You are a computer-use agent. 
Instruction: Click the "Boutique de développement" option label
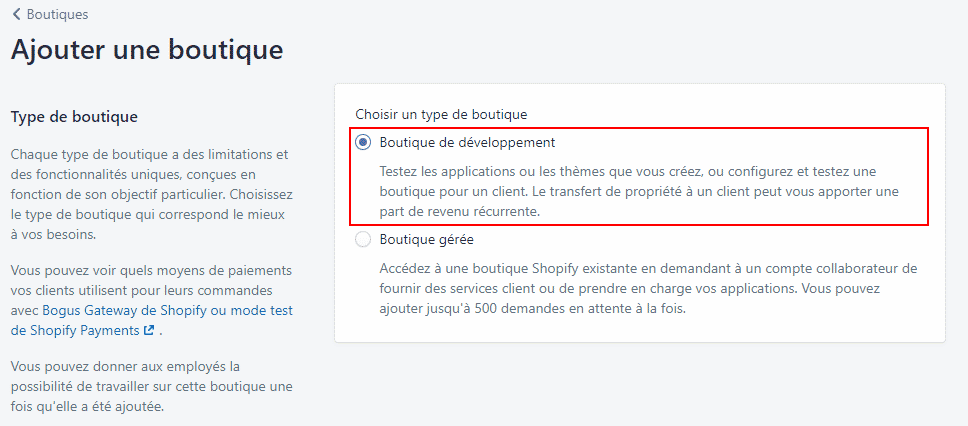click(x=467, y=143)
